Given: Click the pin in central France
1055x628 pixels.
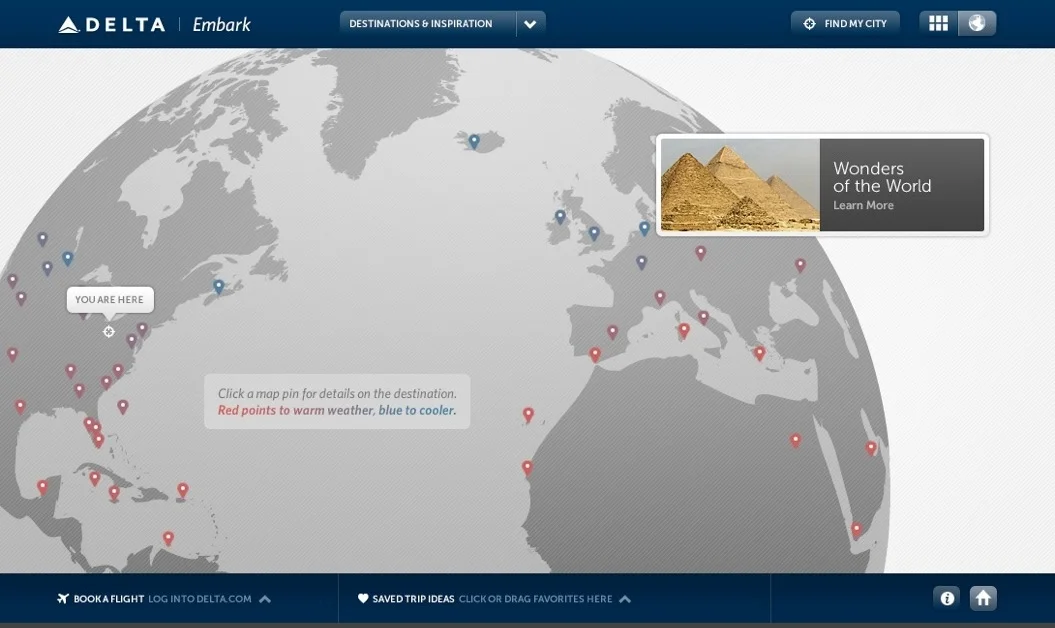Looking at the screenshot, I should (641, 263).
